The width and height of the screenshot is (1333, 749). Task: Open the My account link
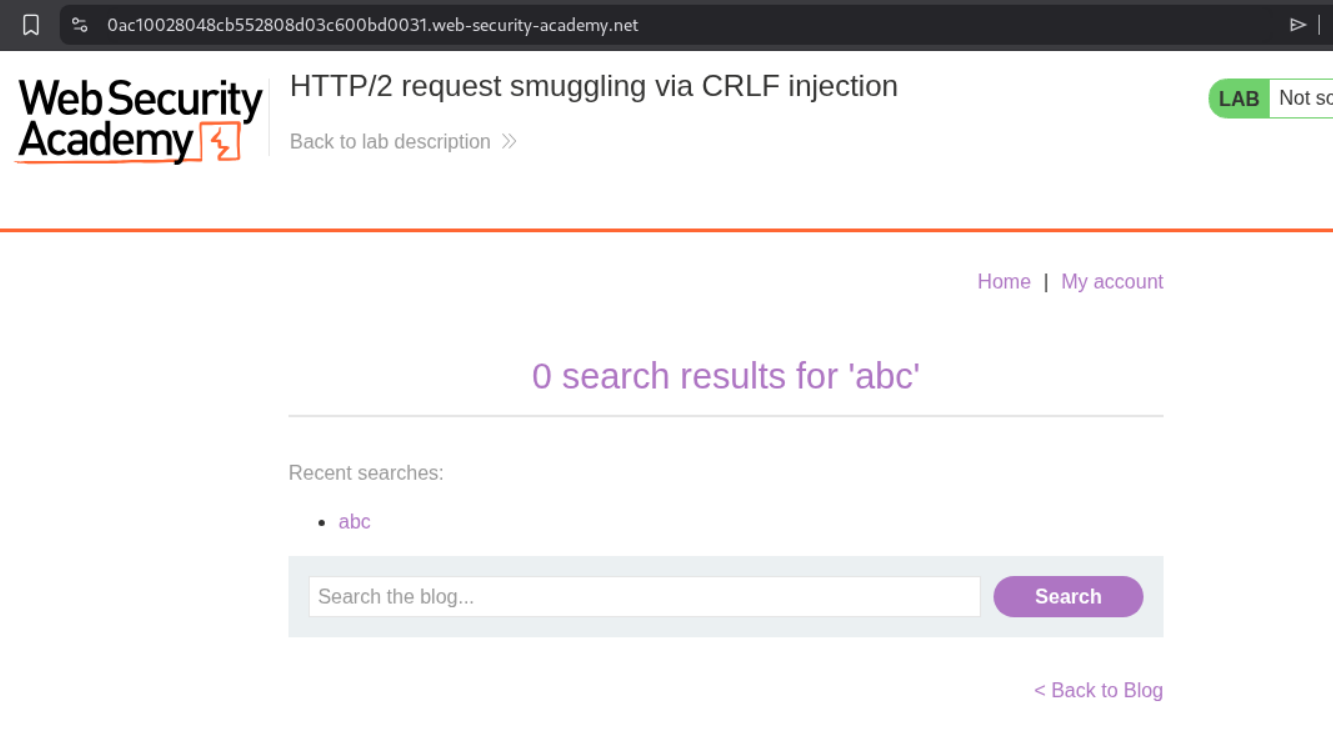tap(1112, 282)
